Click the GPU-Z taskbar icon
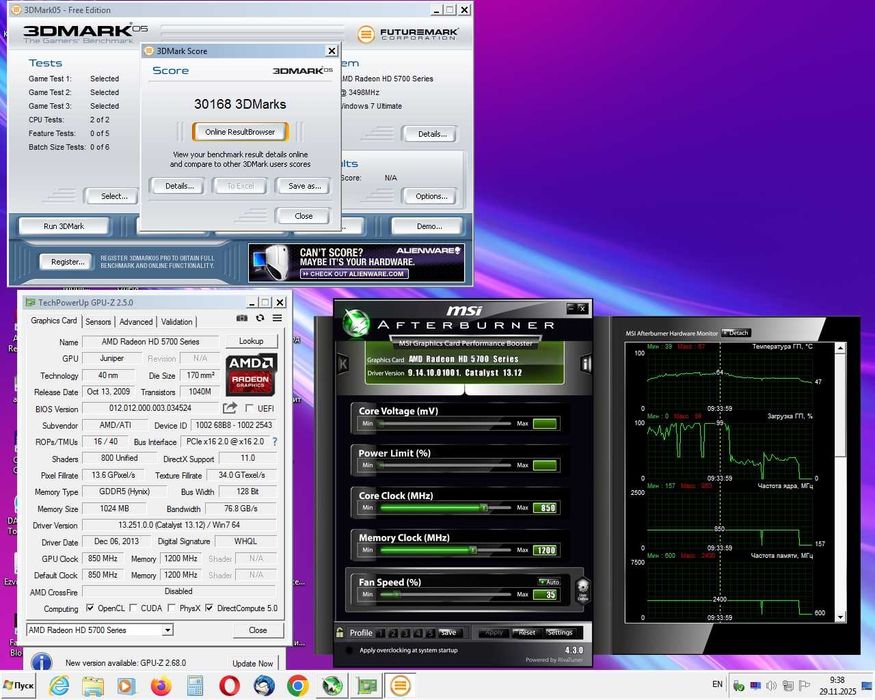This screenshot has height=700, width=875. click(x=366, y=685)
